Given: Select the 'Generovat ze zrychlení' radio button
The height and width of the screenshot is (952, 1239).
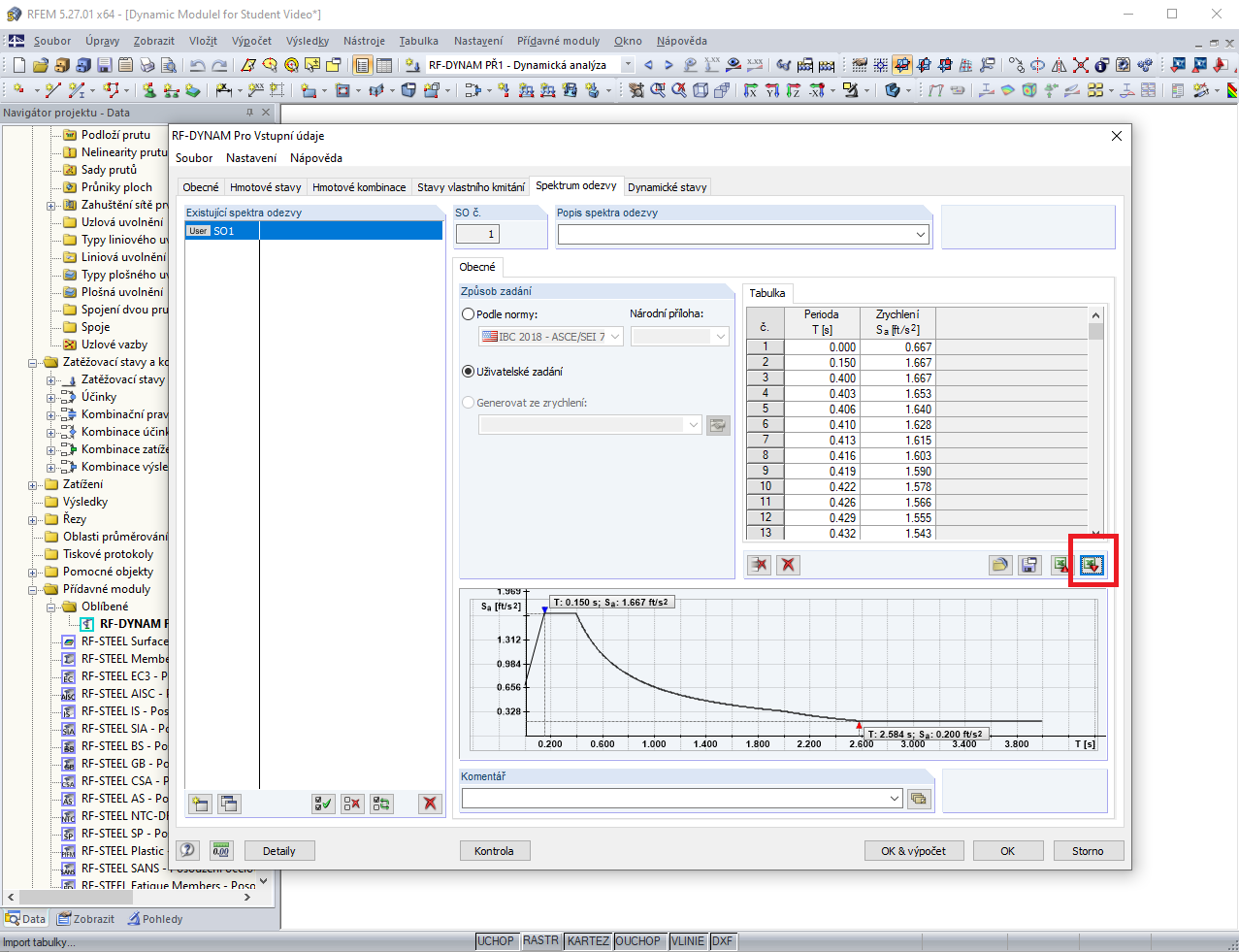Looking at the screenshot, I should pyautogui.click(x=469, y=403).
